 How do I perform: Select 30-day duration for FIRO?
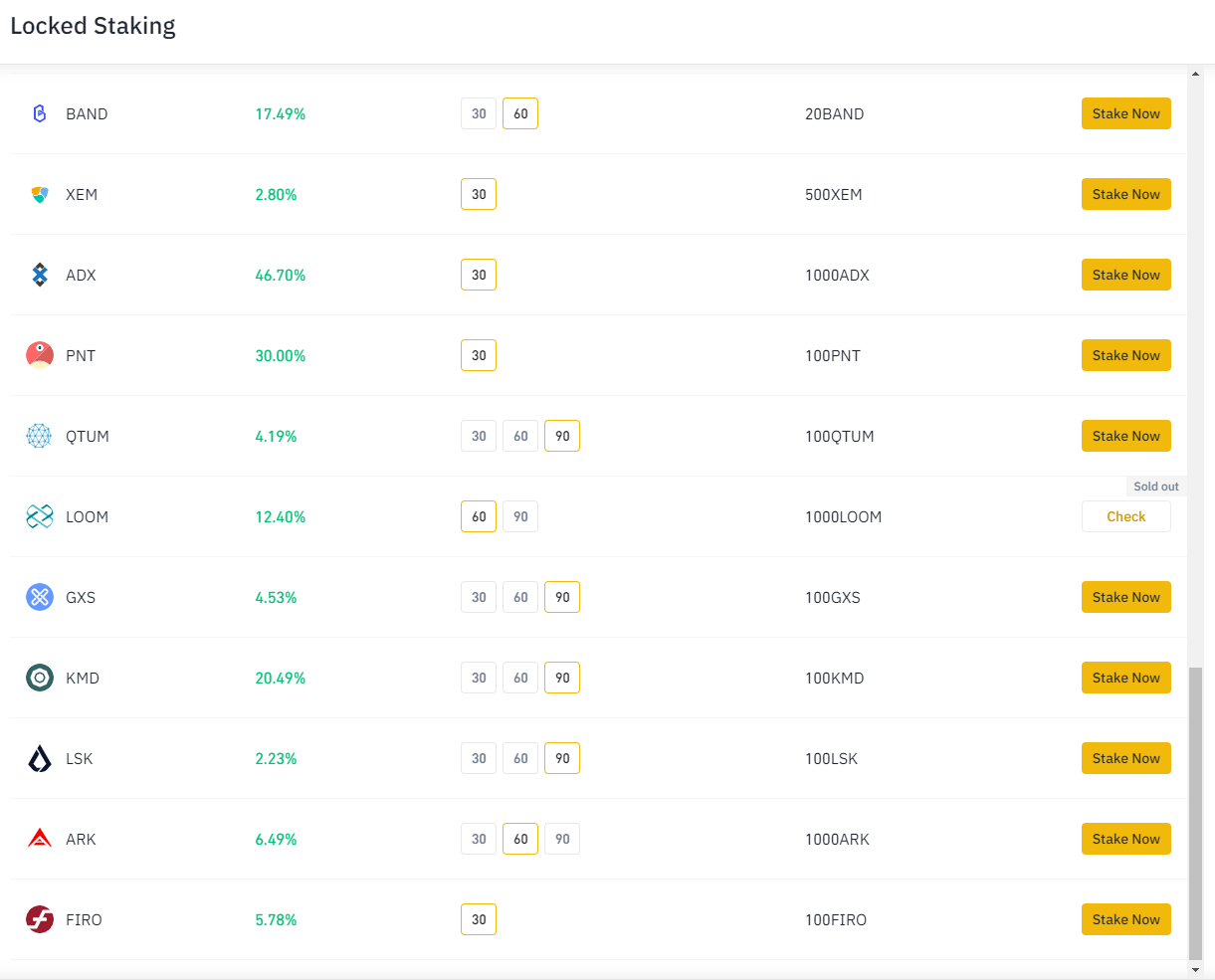point(479,919)
